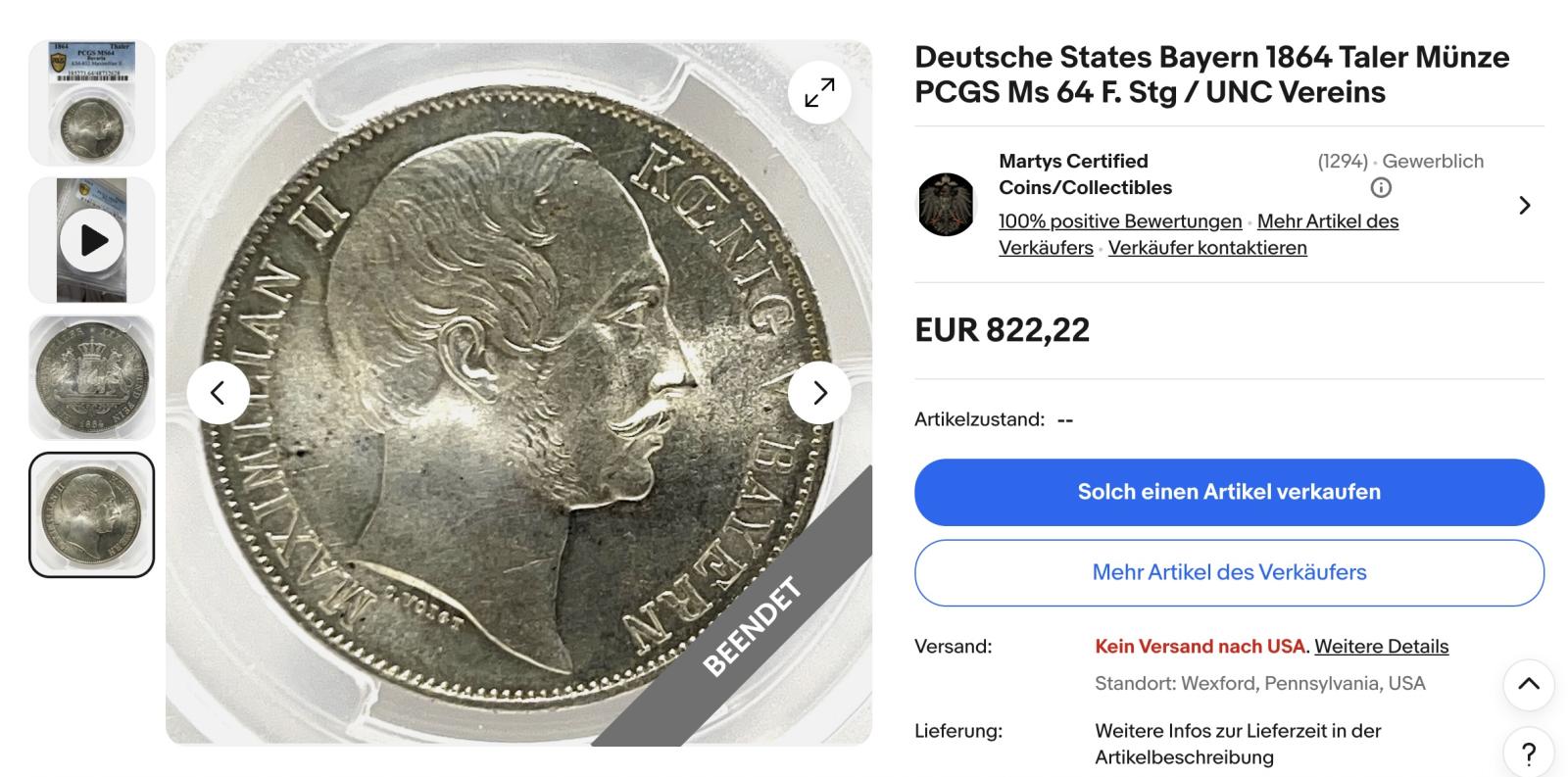Click the seller's eagle avatar

coord(946,205)
